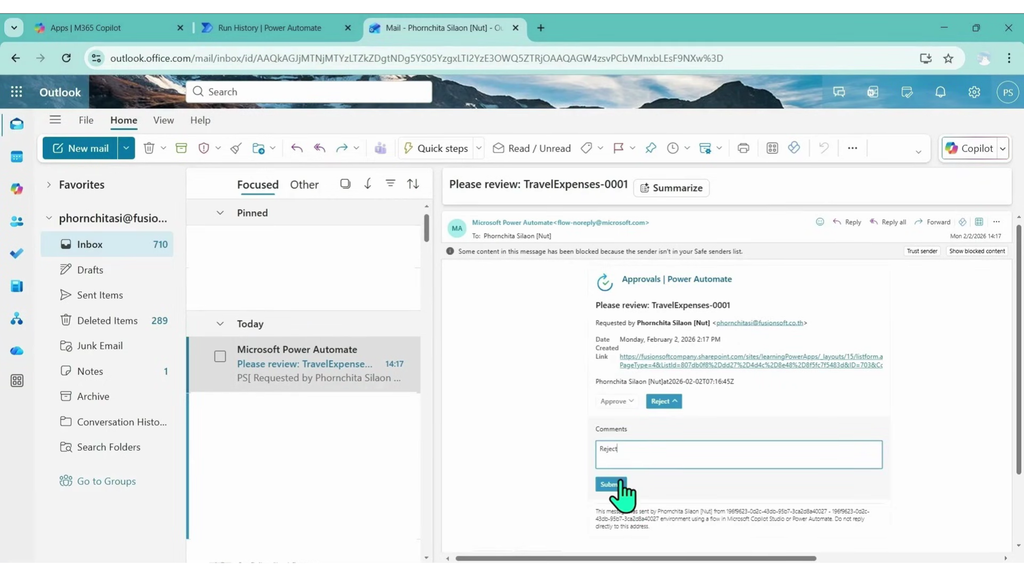This screenshot has width=1024, height=576.
Task: Pin the message using the pin icon
Action: coord(650,148)
